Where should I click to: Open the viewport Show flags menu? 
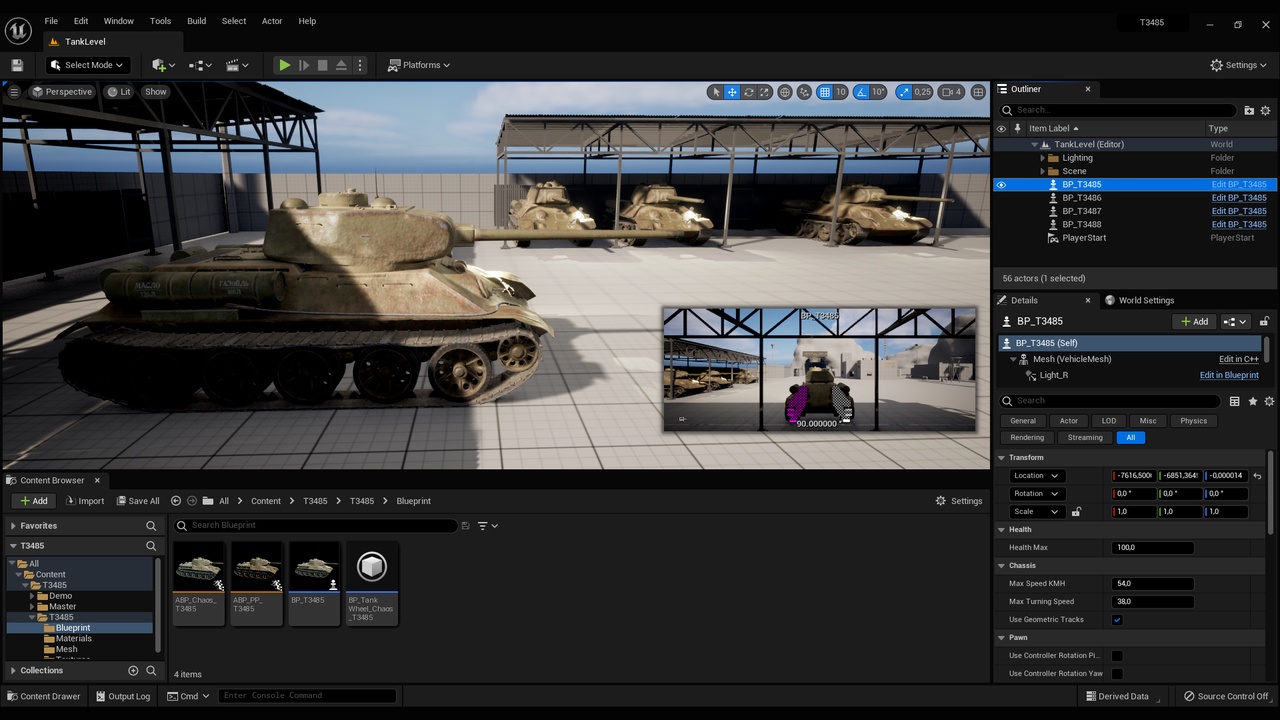click(x=155, y=92)
